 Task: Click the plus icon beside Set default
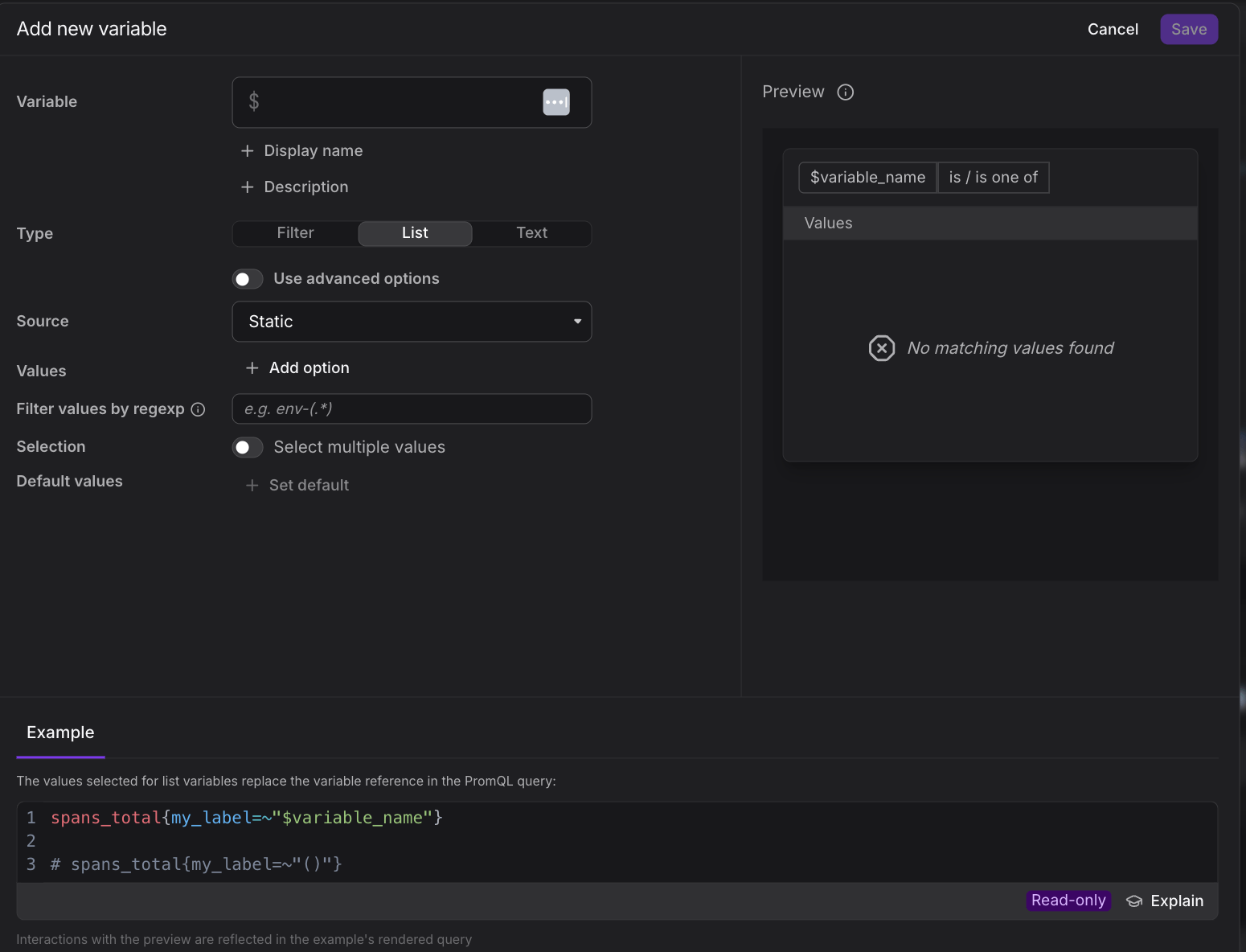pyautogui.click(x=252, y=486)
